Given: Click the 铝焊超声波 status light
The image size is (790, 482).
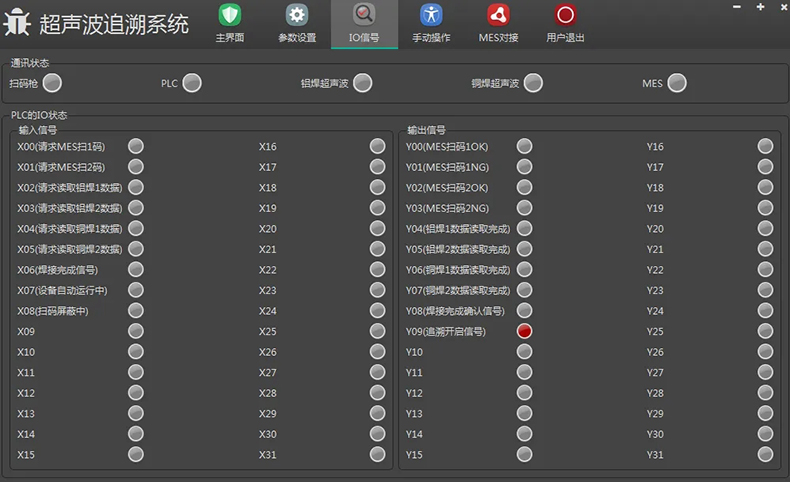Looking at the screenshot, I should [362, 83].
